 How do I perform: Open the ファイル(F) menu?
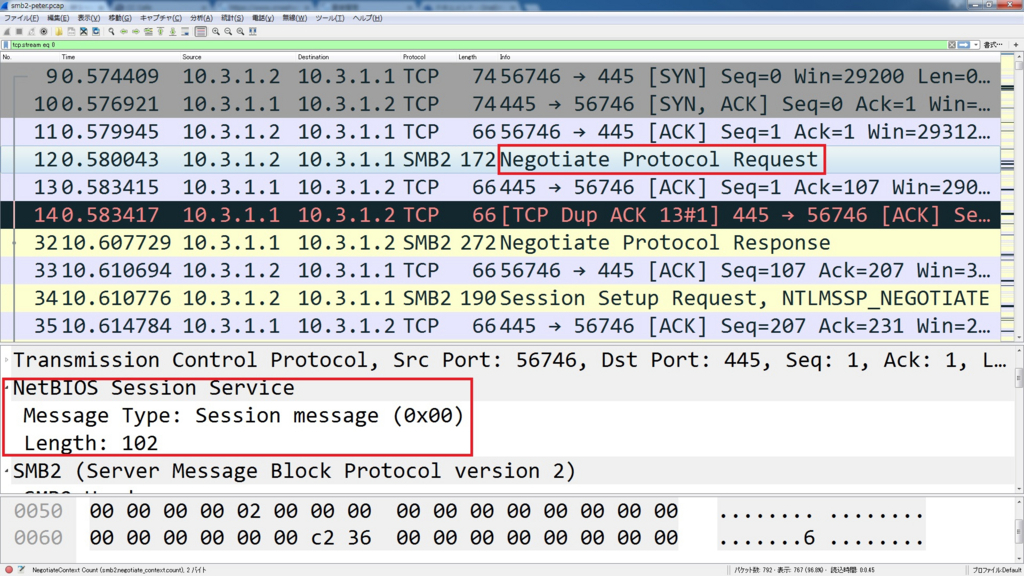(21, 18)
